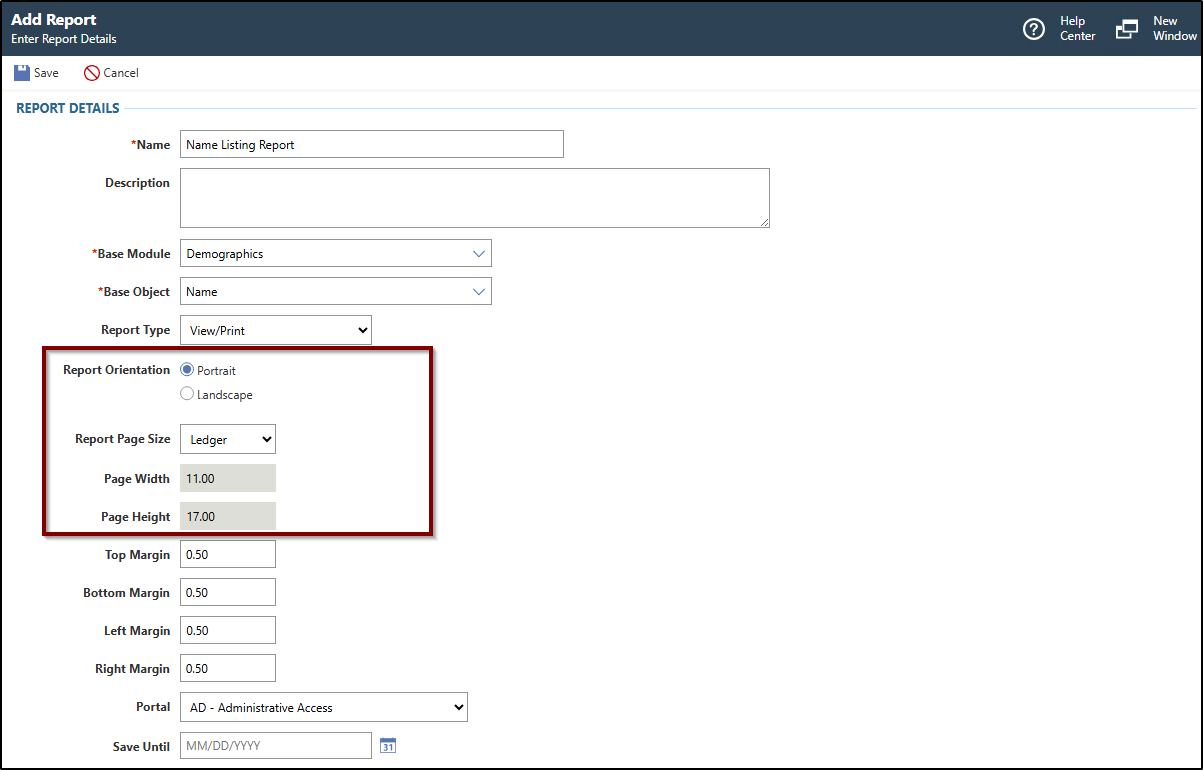
Task: Expand the Base Object dropdown
Action: (335, 292)
